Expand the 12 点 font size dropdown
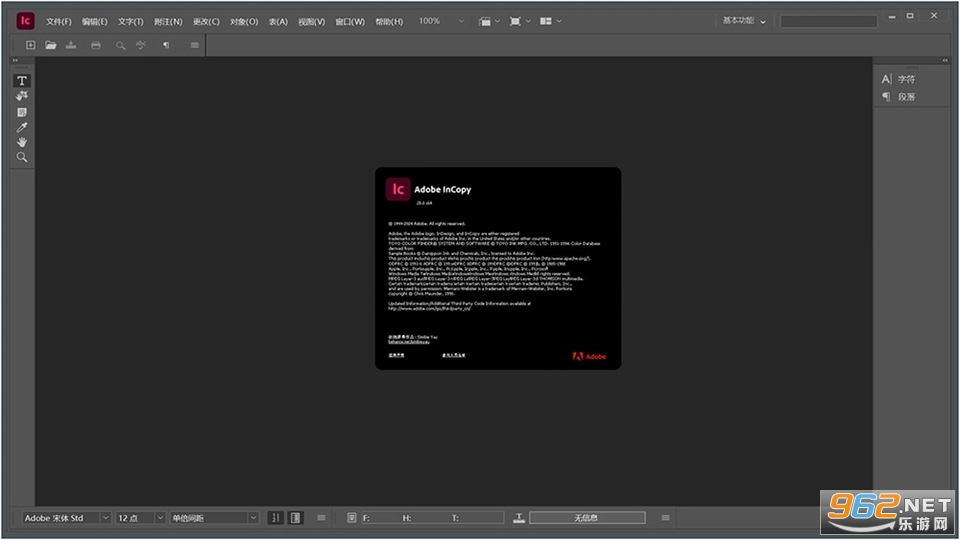This screenshot has height=540, width=960. (160, 518)
